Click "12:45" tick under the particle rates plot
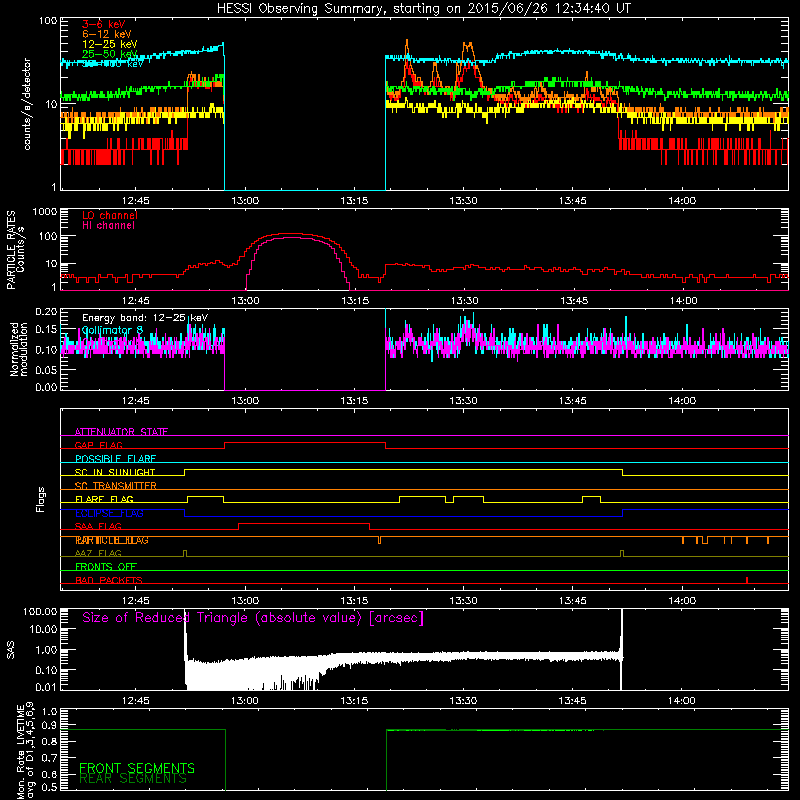 pyautogui.click(x=136, y=301)
